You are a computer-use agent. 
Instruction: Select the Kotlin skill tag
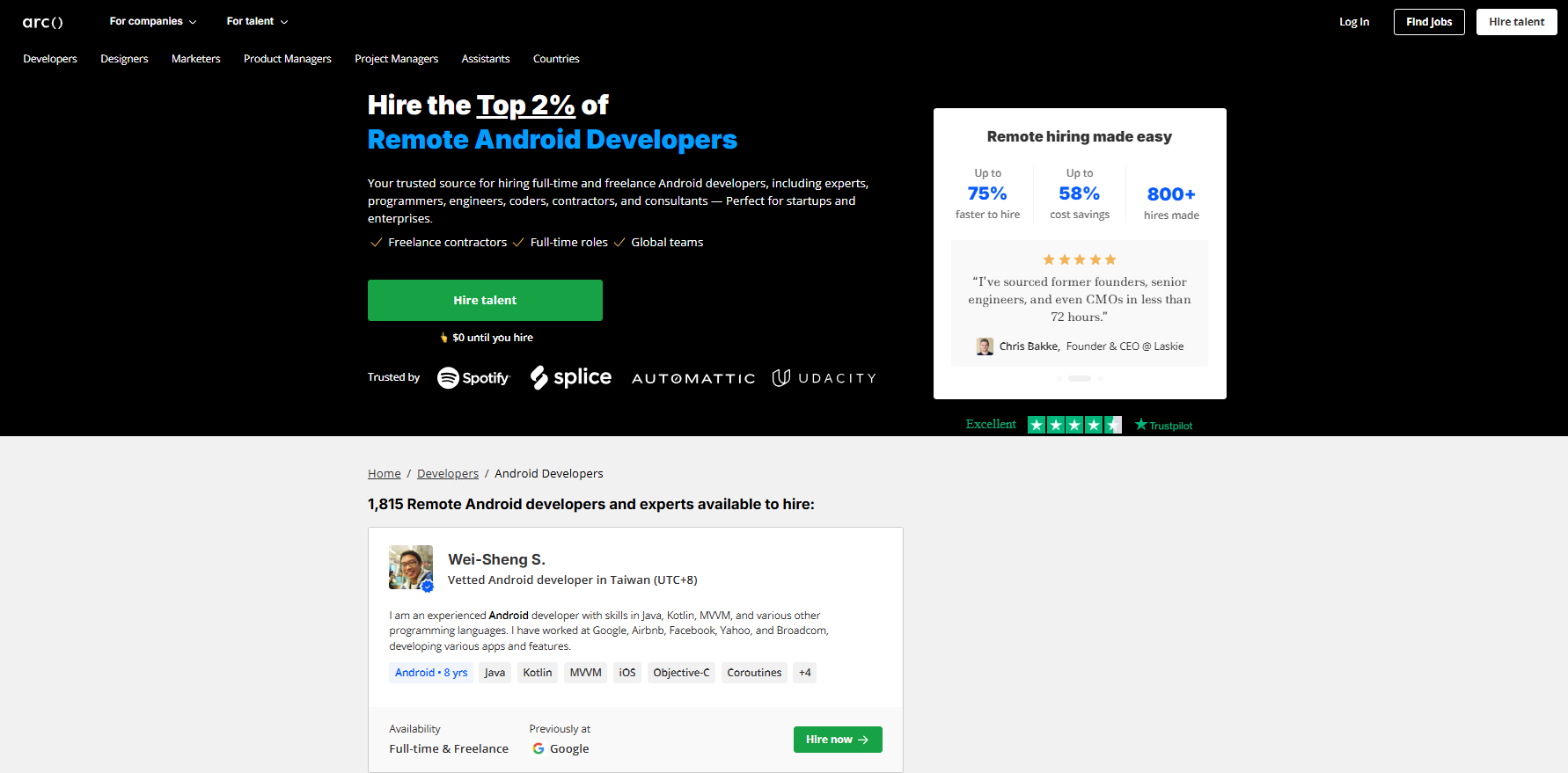coord(537,673)
